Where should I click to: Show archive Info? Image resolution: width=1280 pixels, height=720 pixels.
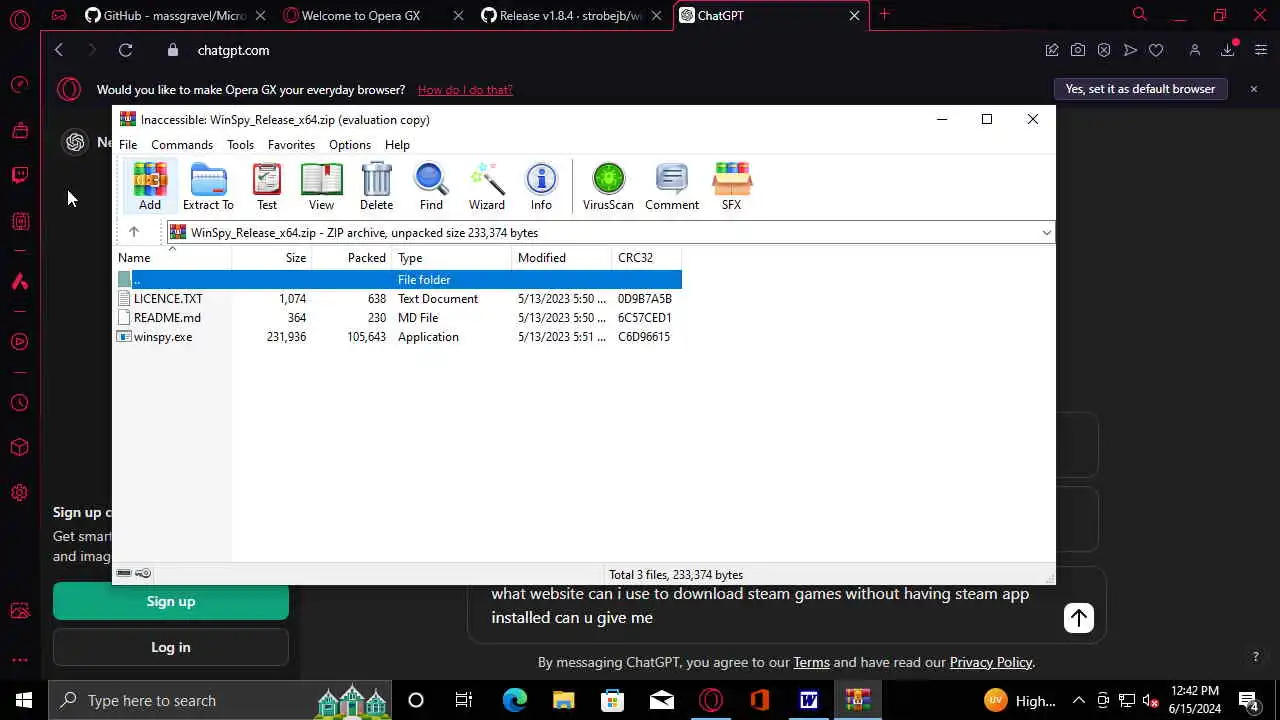[541, 186]
